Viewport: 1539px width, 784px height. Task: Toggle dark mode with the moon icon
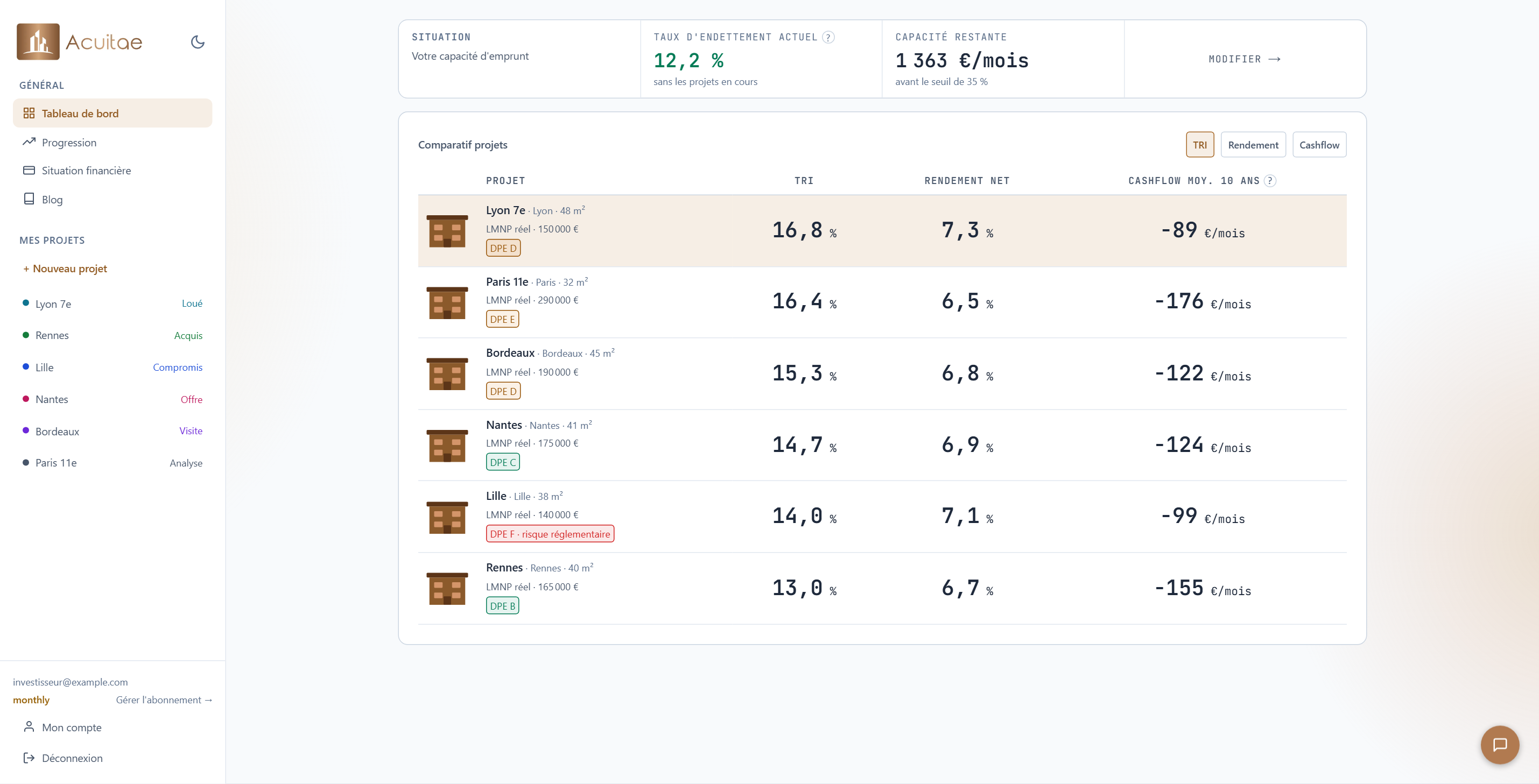point(198,42)
